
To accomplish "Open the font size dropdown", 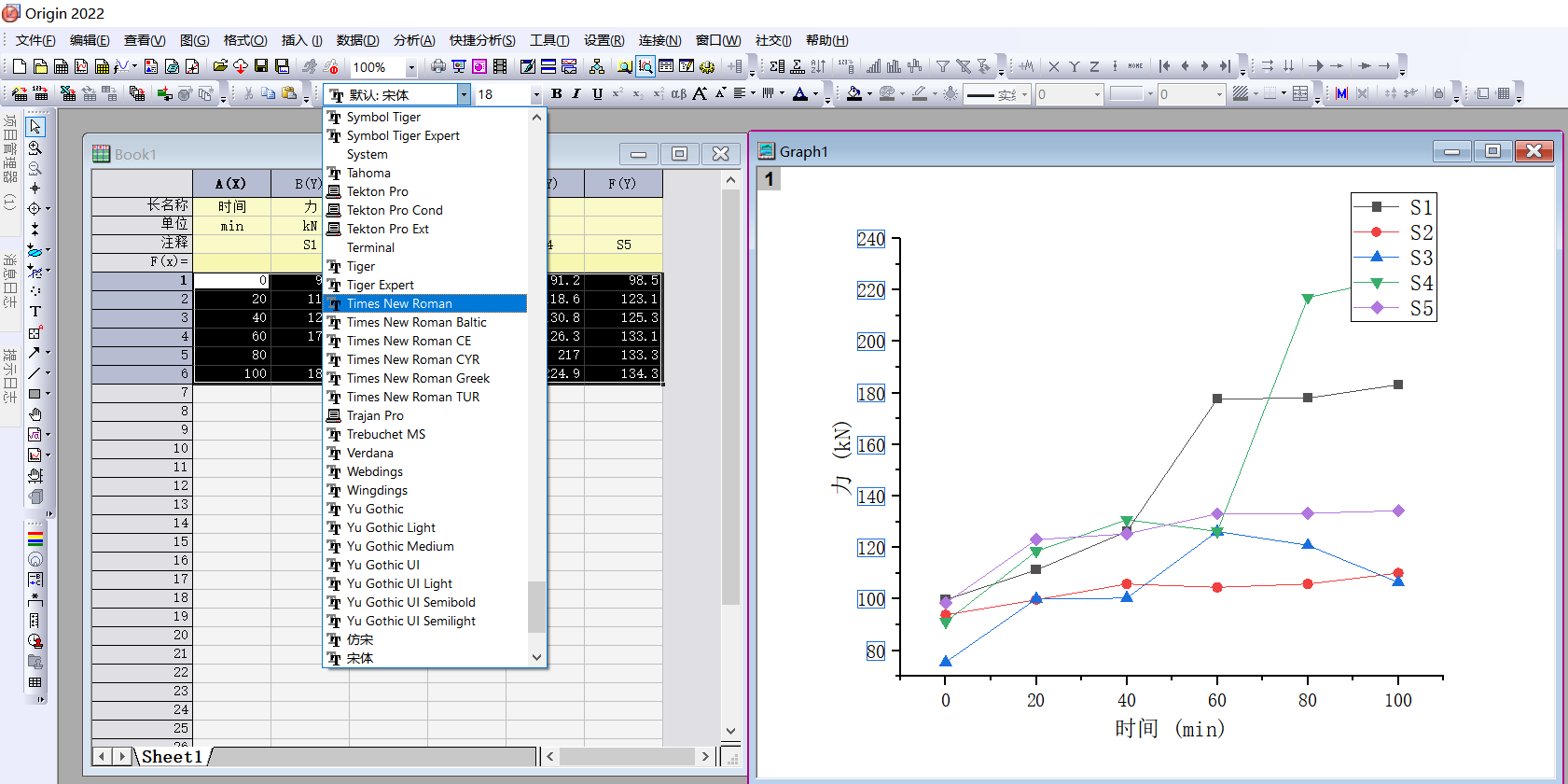I will pyautogui.click(x=535, y=94).
